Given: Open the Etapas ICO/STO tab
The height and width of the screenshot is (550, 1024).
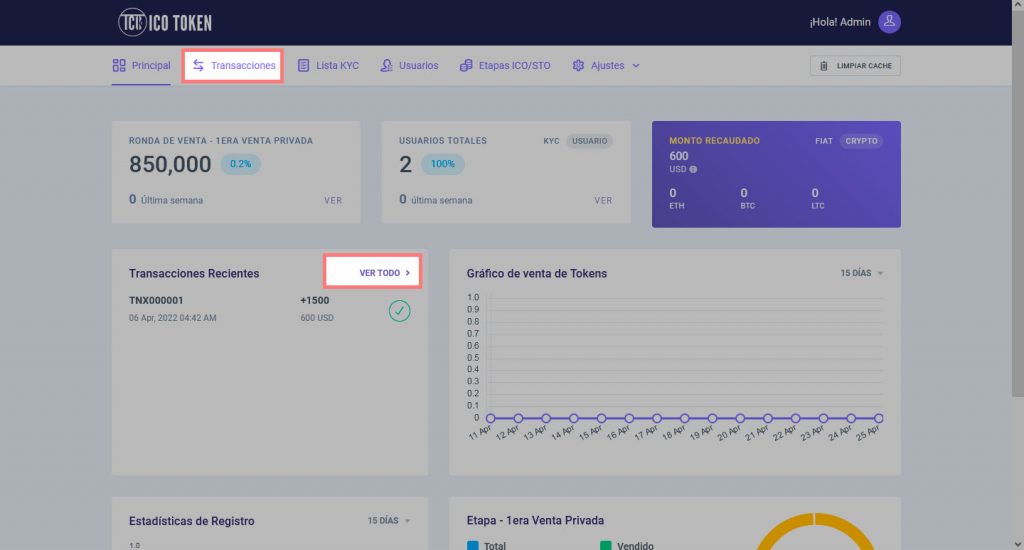Looking at the screenshot, I should [505, 65].
